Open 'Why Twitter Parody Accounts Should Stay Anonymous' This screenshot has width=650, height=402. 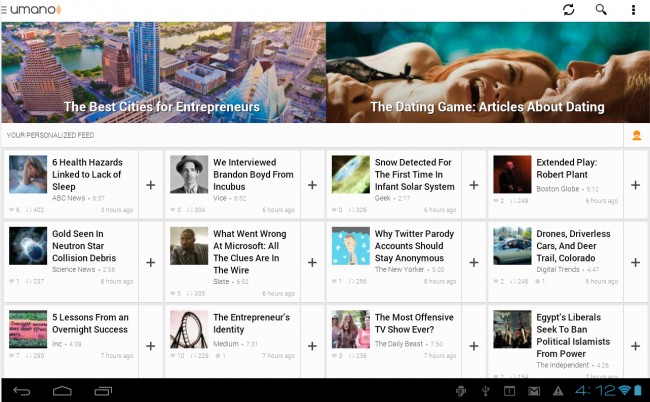pos(415,246)
